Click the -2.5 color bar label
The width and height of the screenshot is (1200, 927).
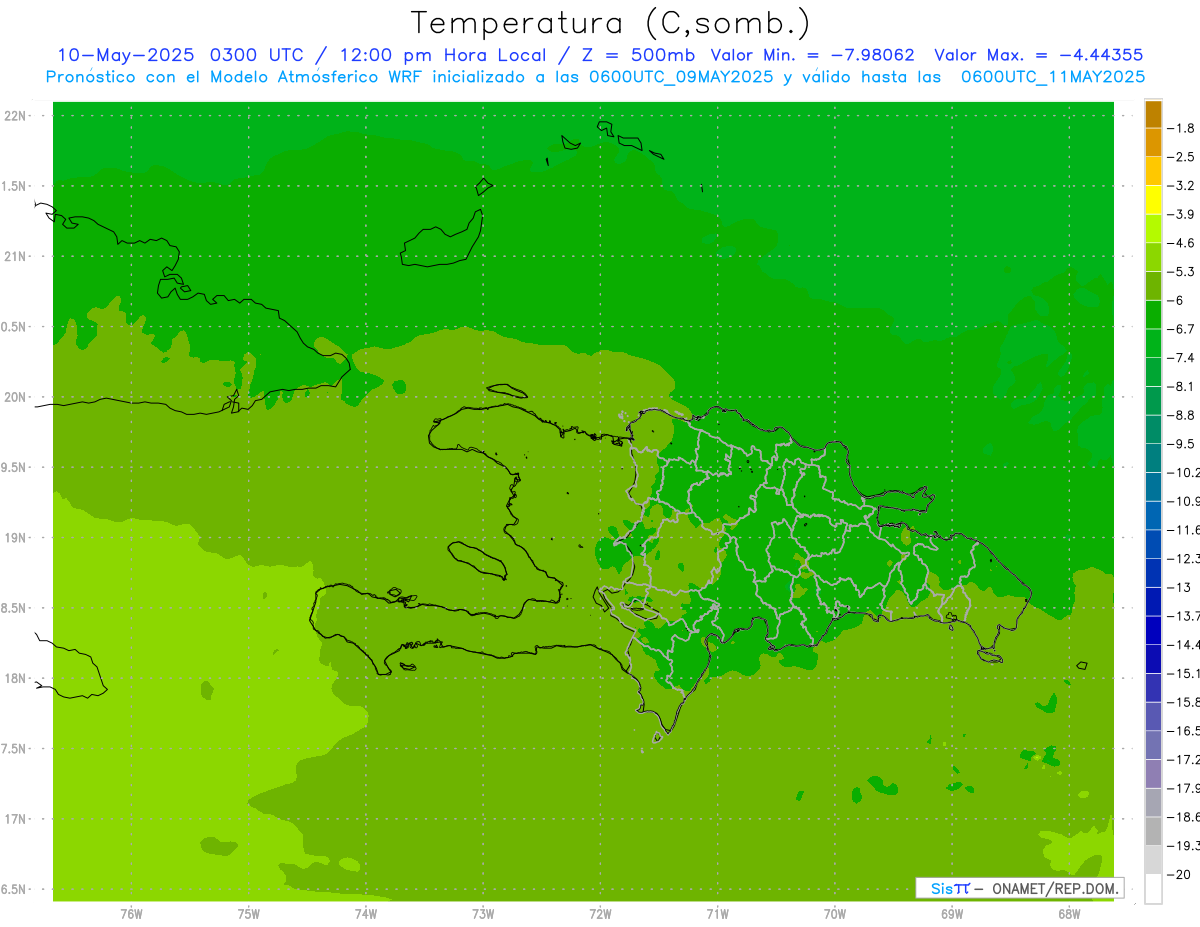pyautogui.click(x=1181, y=157)
